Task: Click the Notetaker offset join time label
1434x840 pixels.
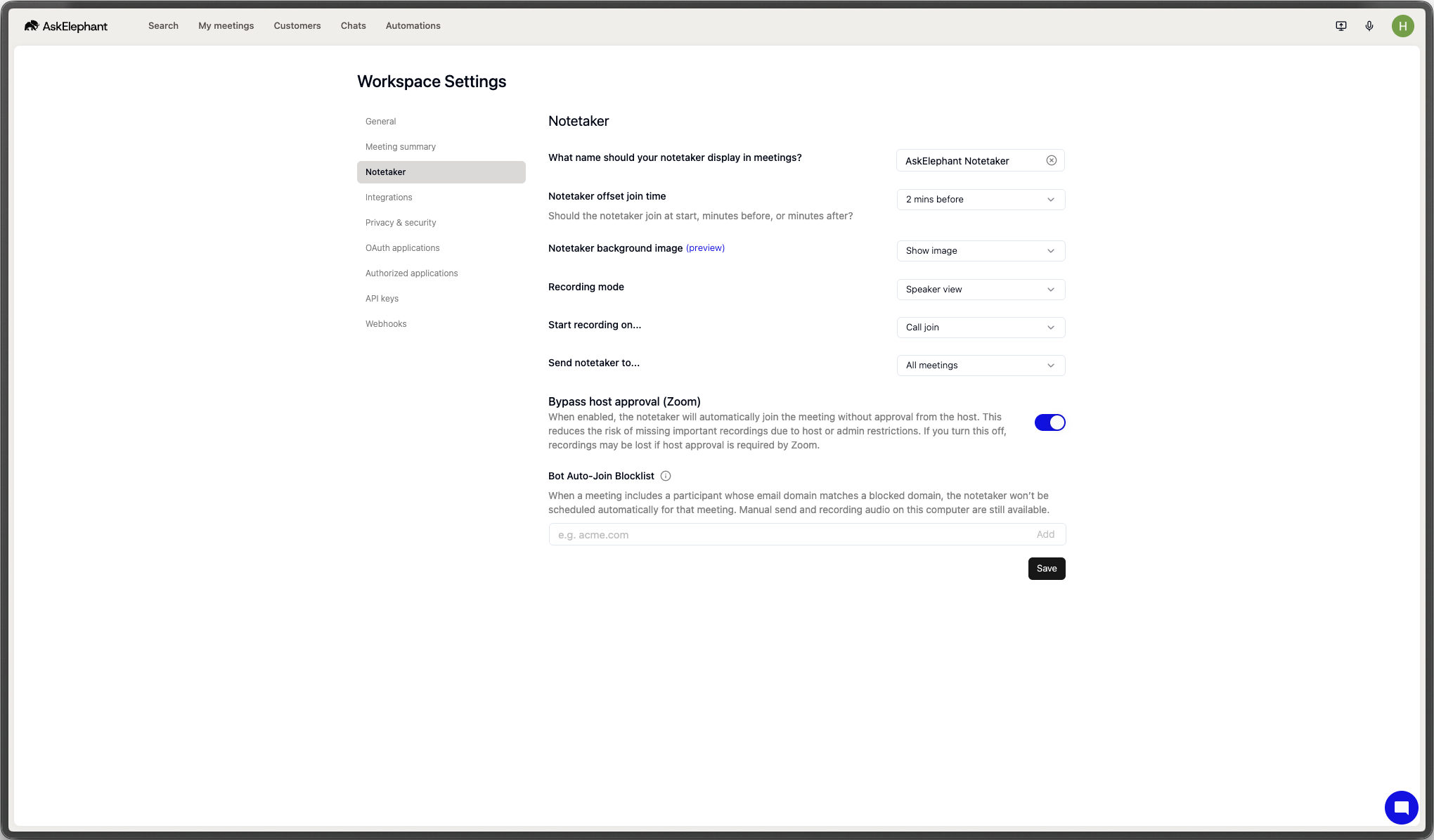Action: coord(607,196)
